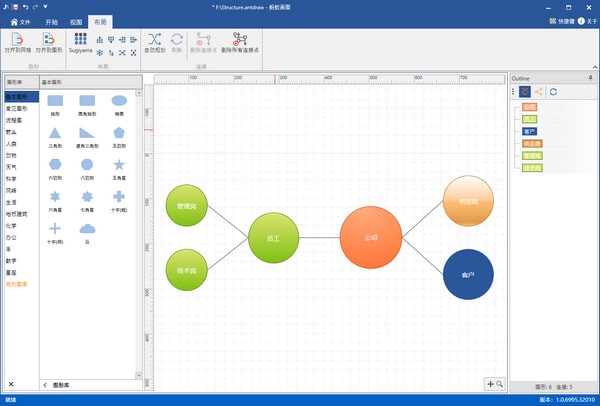Select the 人类 (People) category
This screenshot has width=600, height=406.
click(21, 144)
